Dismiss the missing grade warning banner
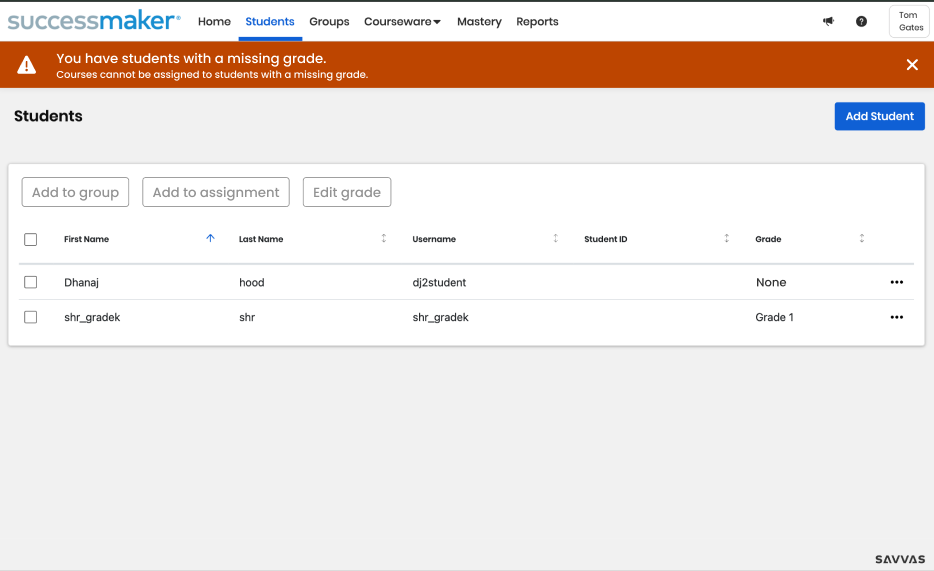This screenshot has height=571, width=934. click(911, 65)
